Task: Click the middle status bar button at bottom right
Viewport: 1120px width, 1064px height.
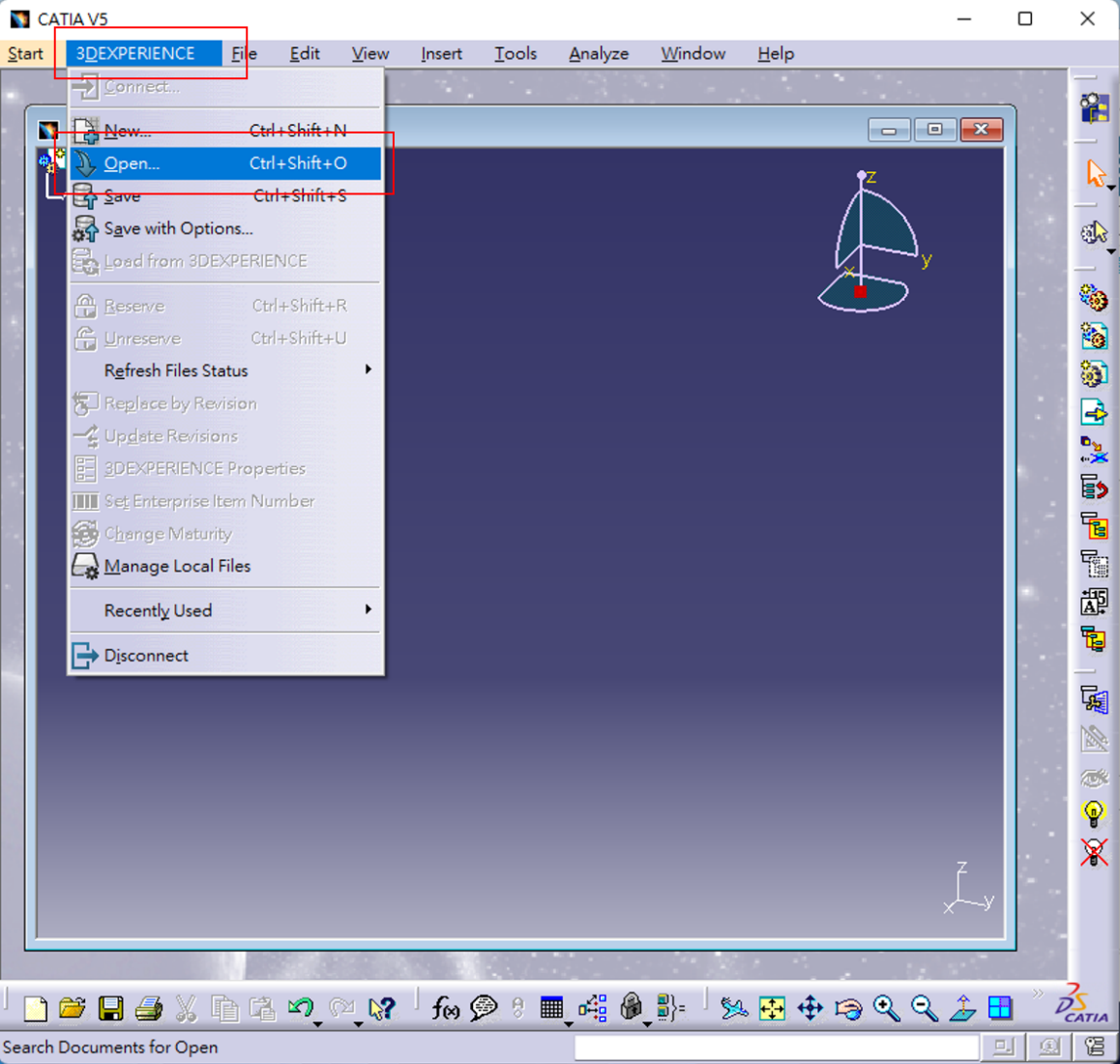Action: pos(1048,1047)
